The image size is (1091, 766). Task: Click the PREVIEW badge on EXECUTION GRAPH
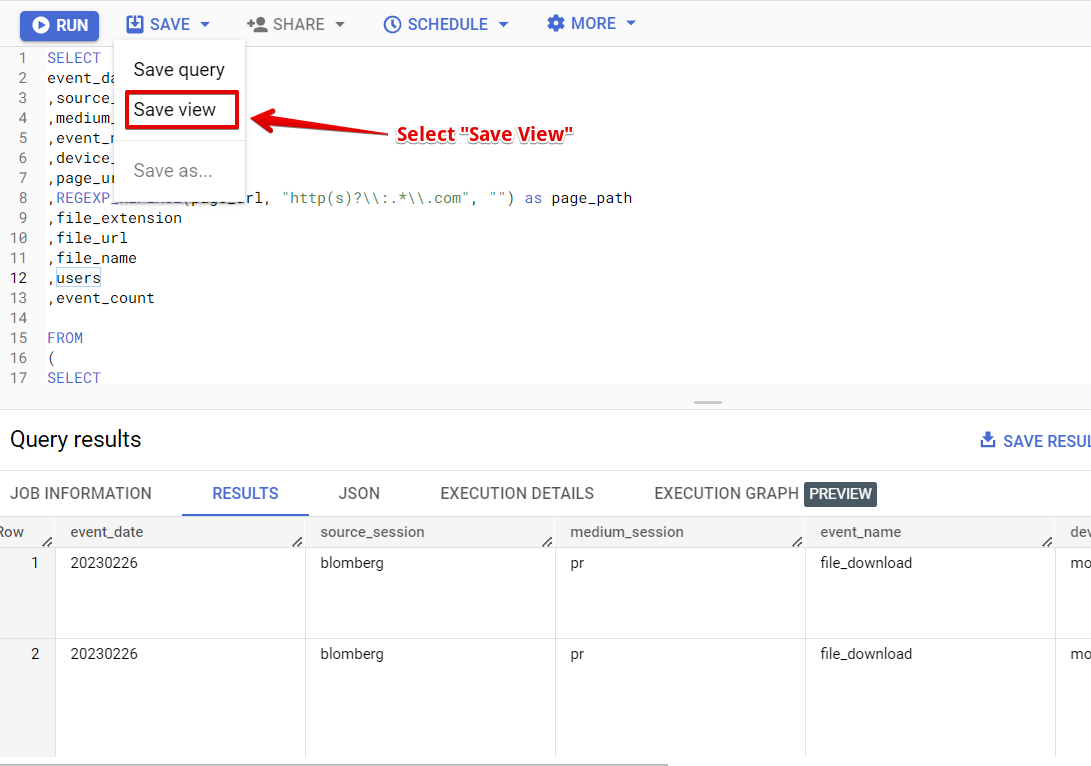coord(840,493)
